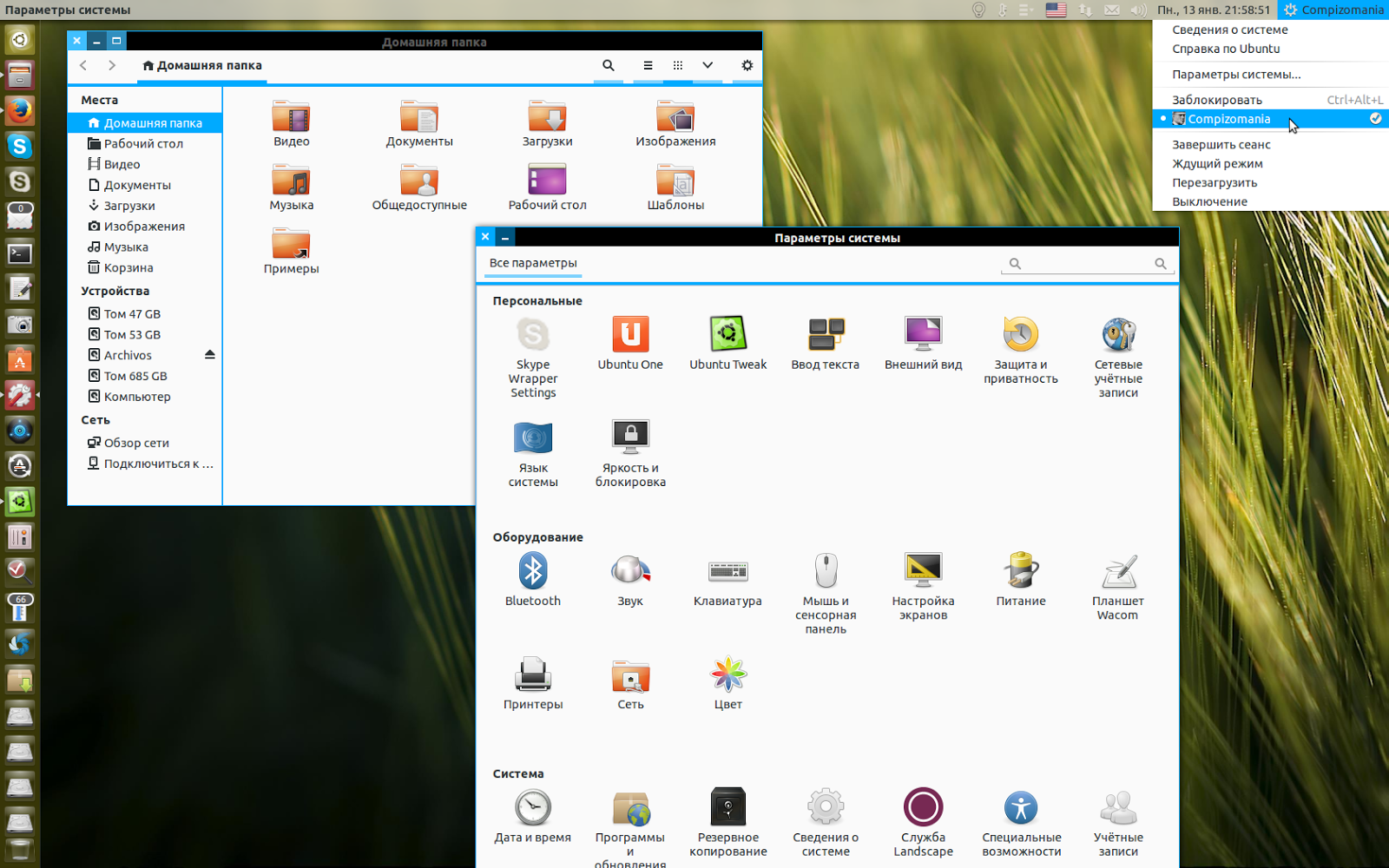Open Ubuntu One settings
Screen dimensions: 1389x868
click(630, 344)
